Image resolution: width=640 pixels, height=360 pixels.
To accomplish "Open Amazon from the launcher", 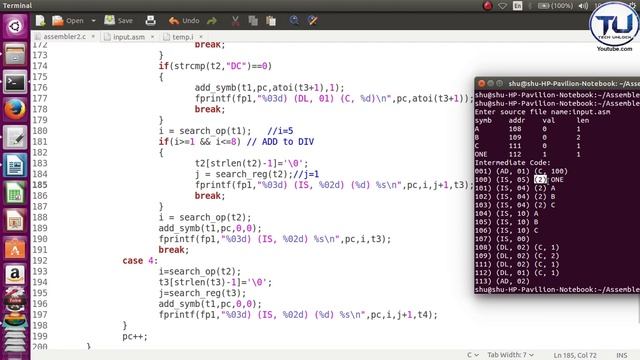I will (15, 275).
